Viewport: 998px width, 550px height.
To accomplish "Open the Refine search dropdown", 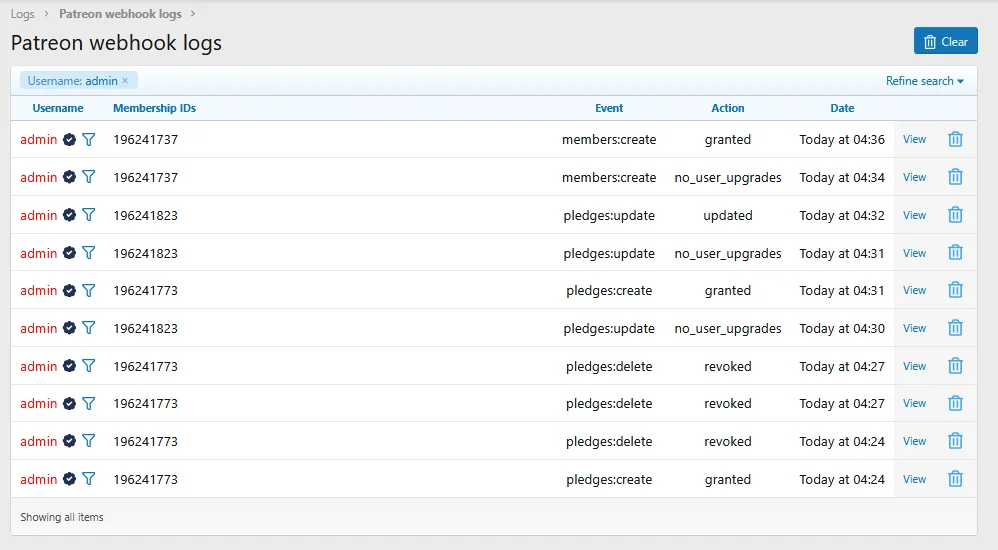I will point(925,81).
